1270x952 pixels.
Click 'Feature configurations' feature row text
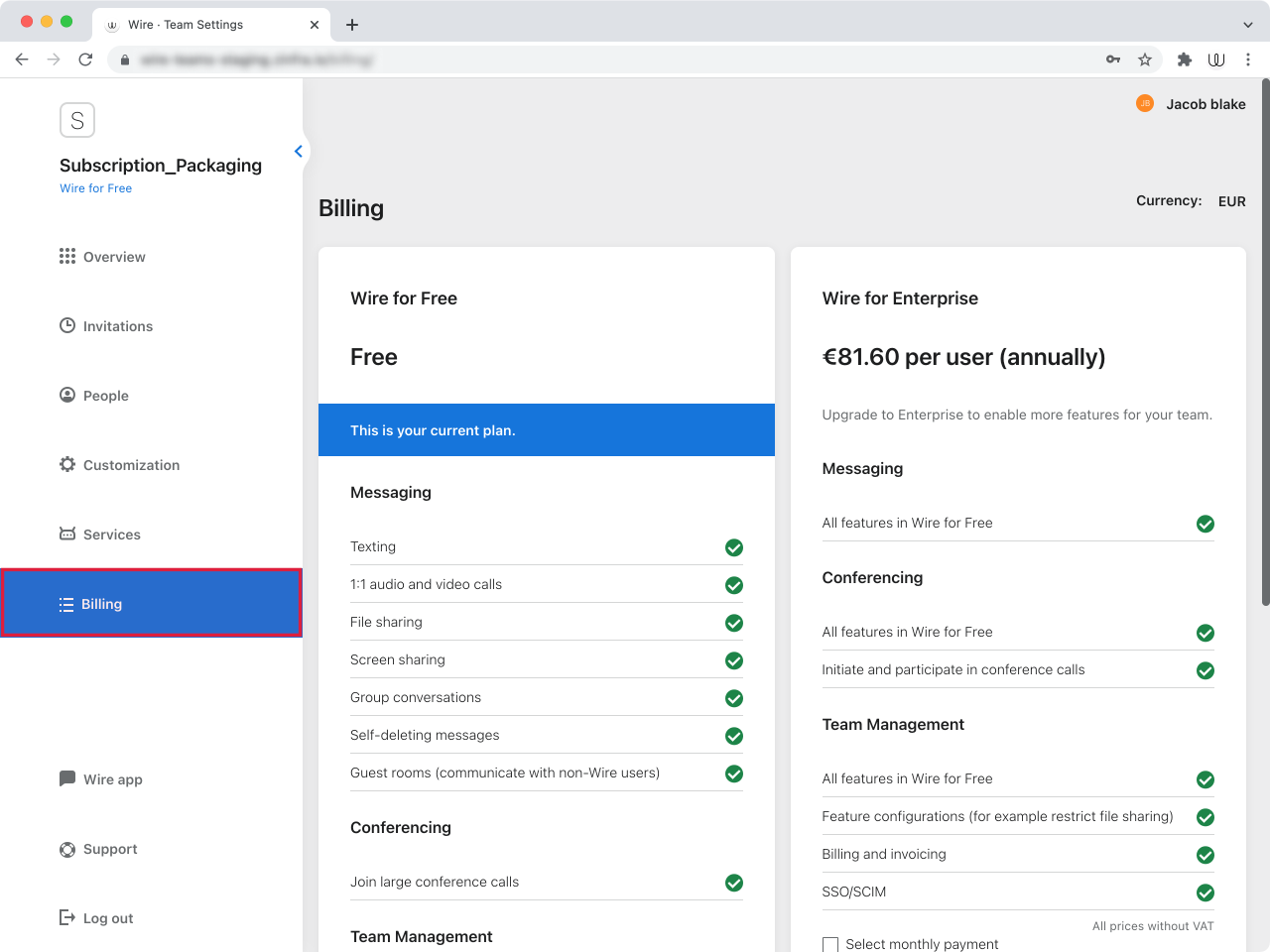coord(997,816)
